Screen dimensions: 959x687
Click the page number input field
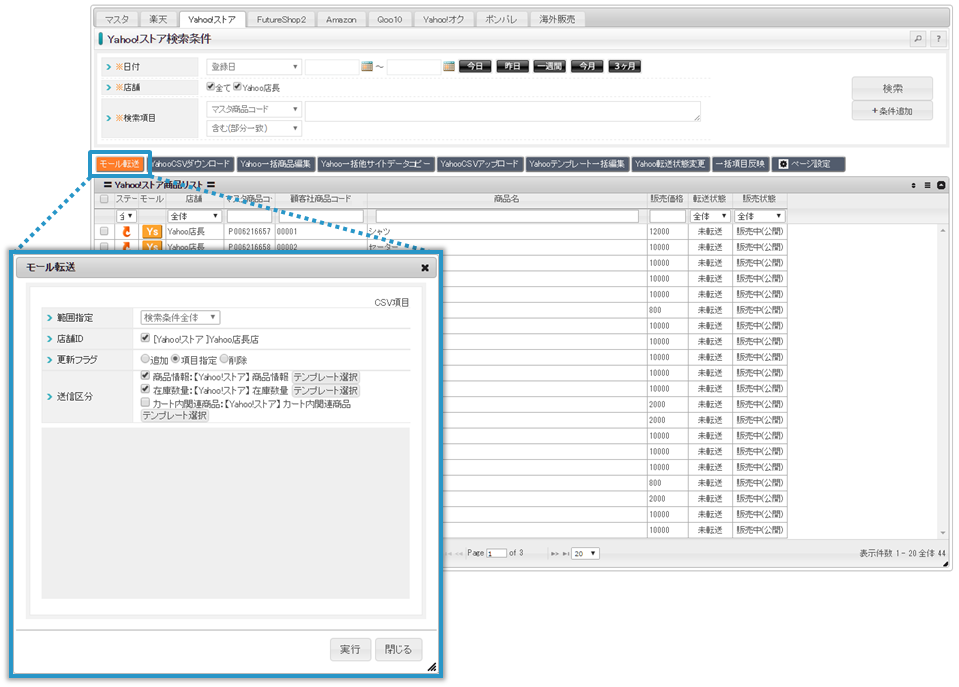496,553
